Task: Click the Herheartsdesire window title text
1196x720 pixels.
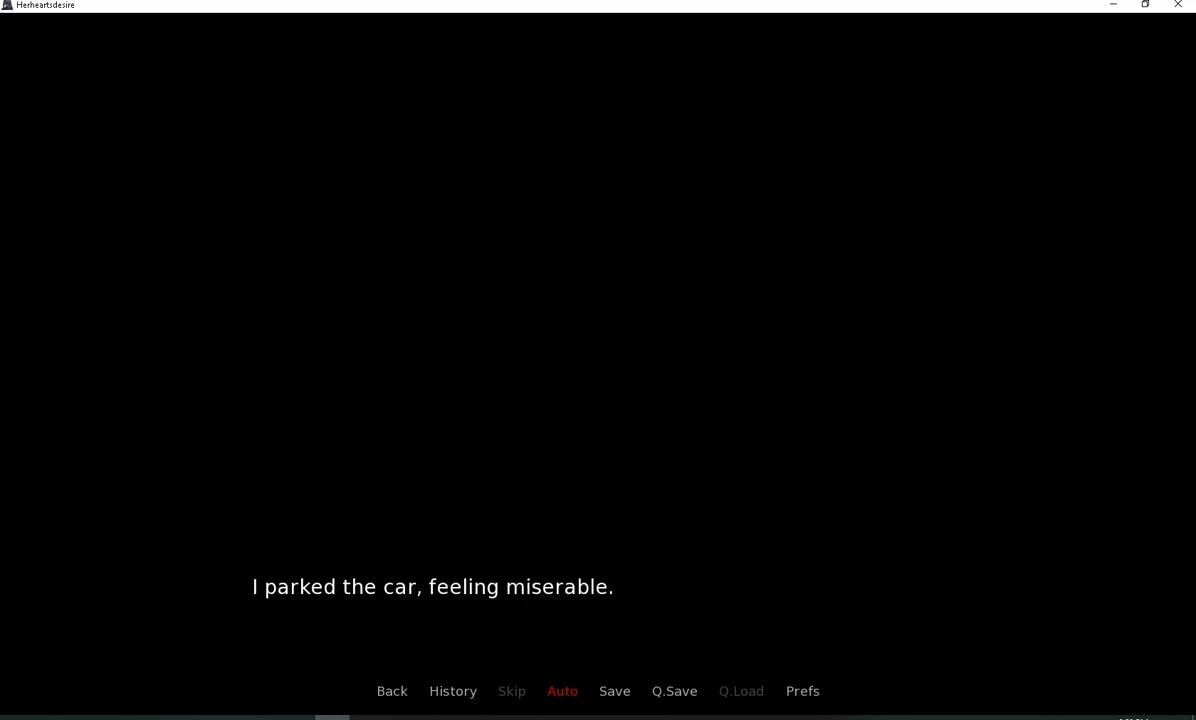Action: (45, 5)
